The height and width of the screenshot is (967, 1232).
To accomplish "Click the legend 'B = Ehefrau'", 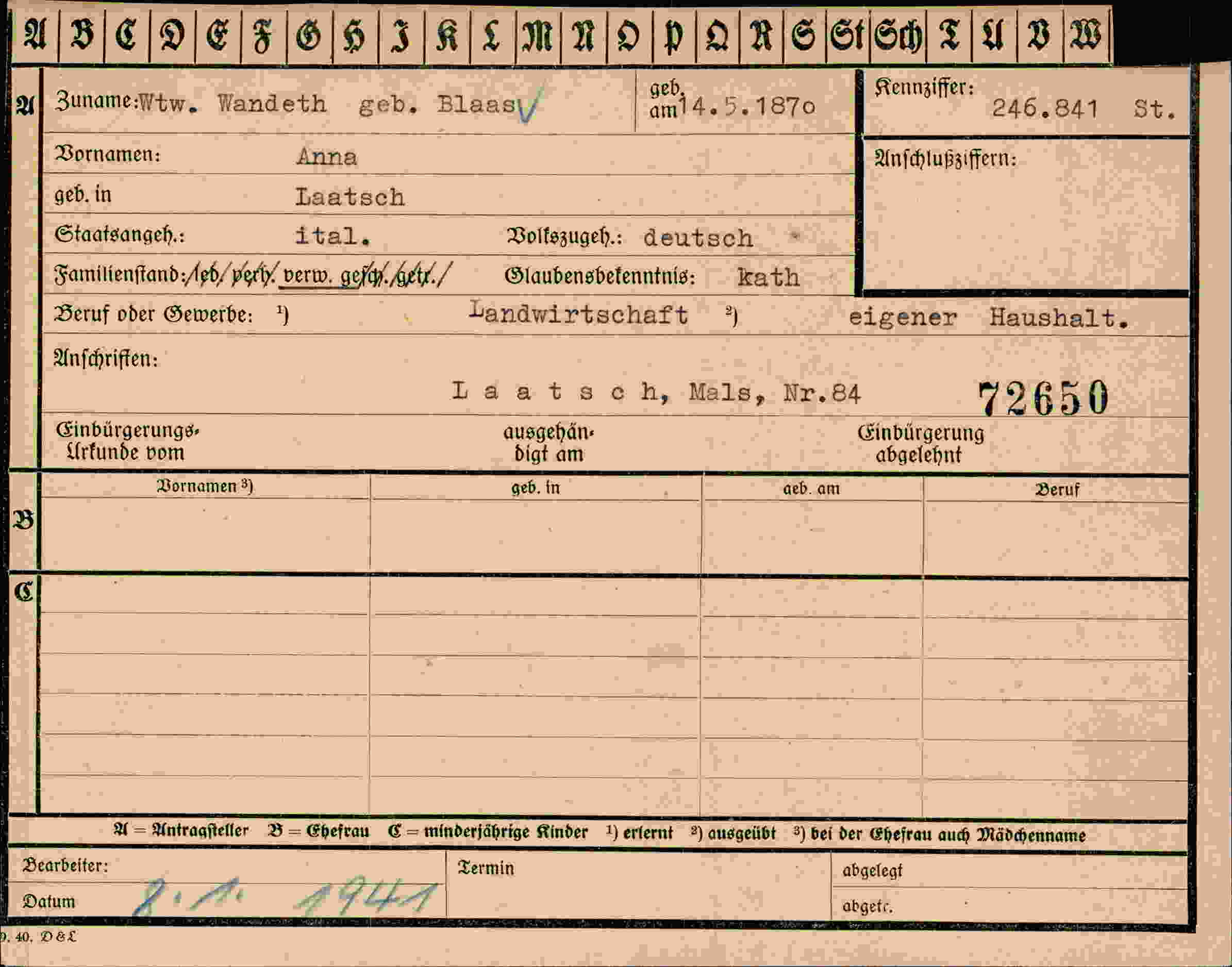I will click(x=319, y=831).
